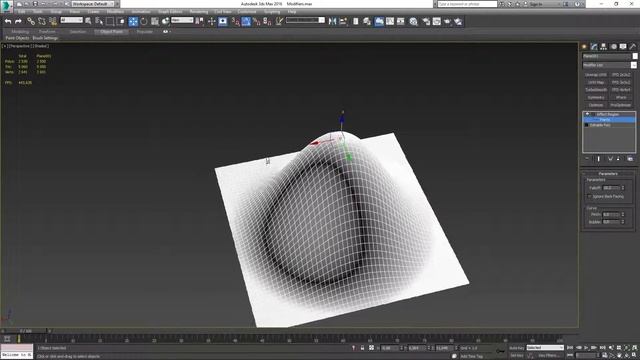Click the Redo arrow in main toolbar

pos(18,21)
